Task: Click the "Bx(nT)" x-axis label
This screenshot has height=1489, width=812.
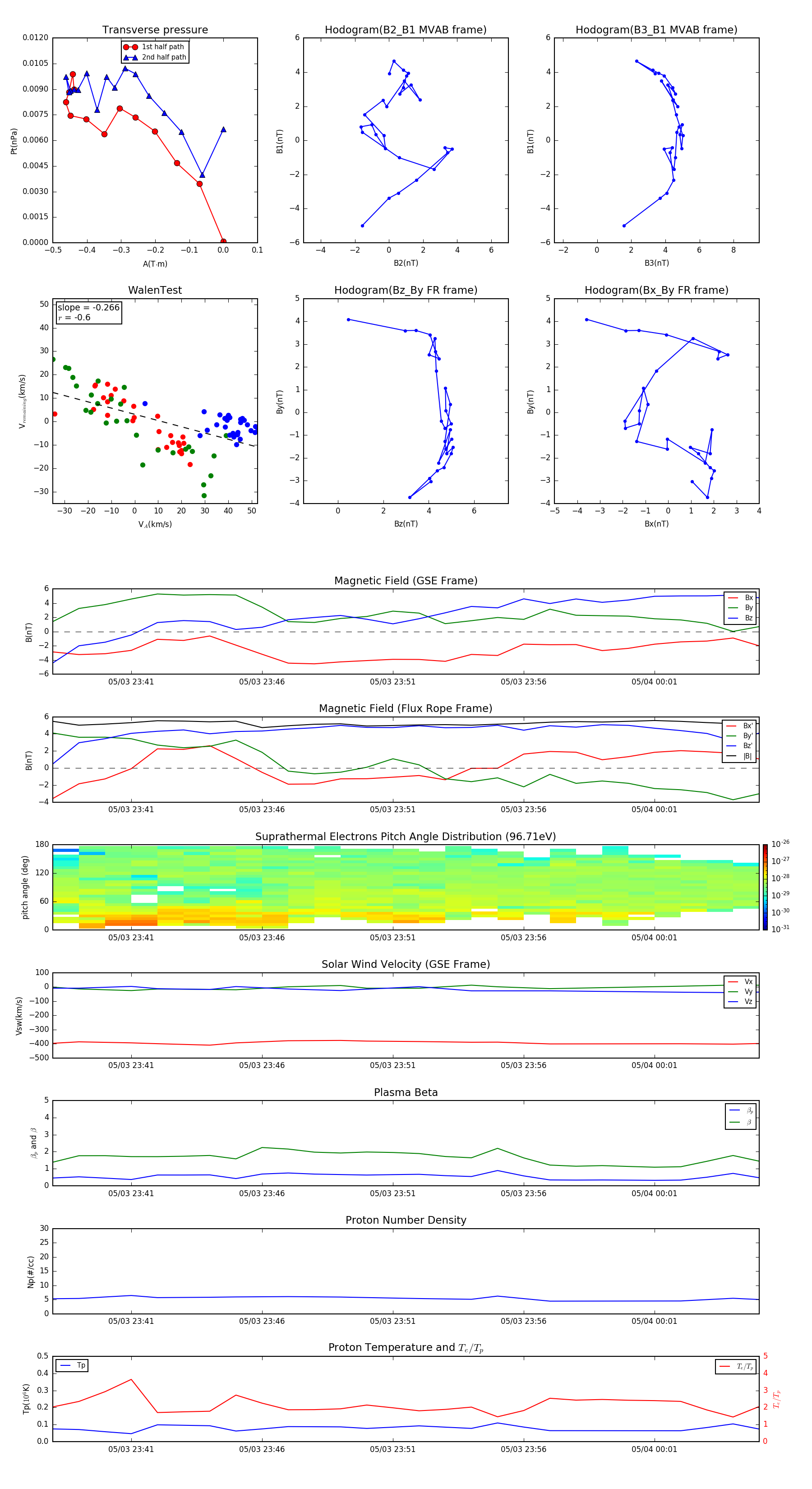Action: coord(656,524)
